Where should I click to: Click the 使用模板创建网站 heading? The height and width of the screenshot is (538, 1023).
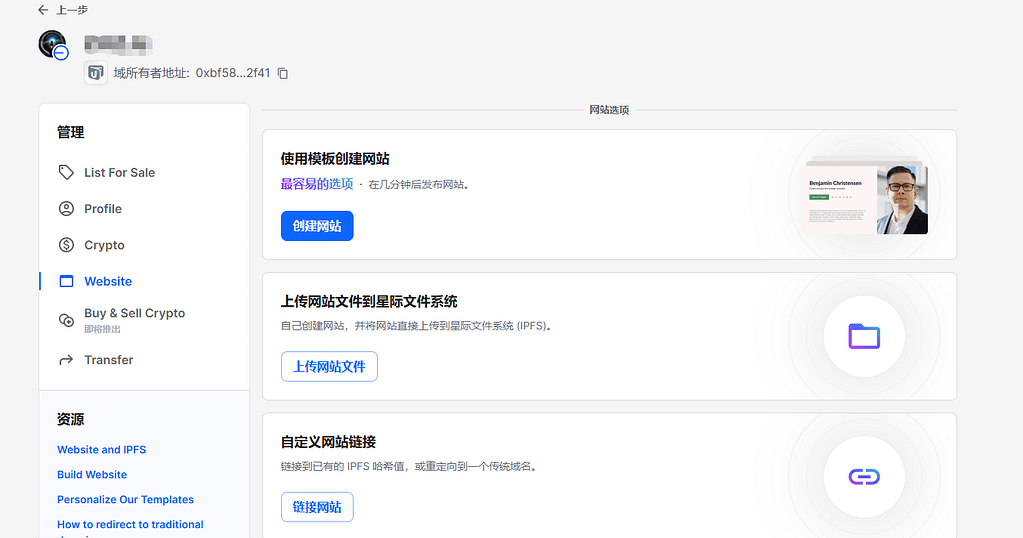(x=335, y=158)
